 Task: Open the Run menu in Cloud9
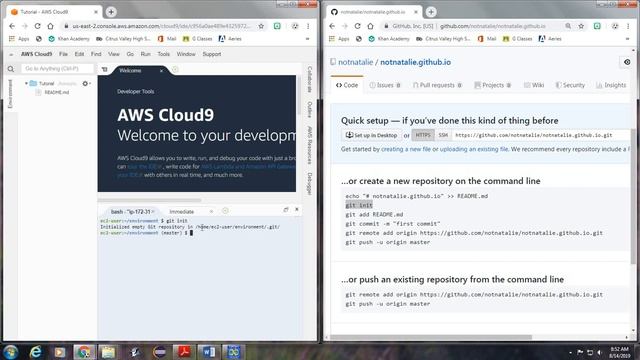pos(145,54)
